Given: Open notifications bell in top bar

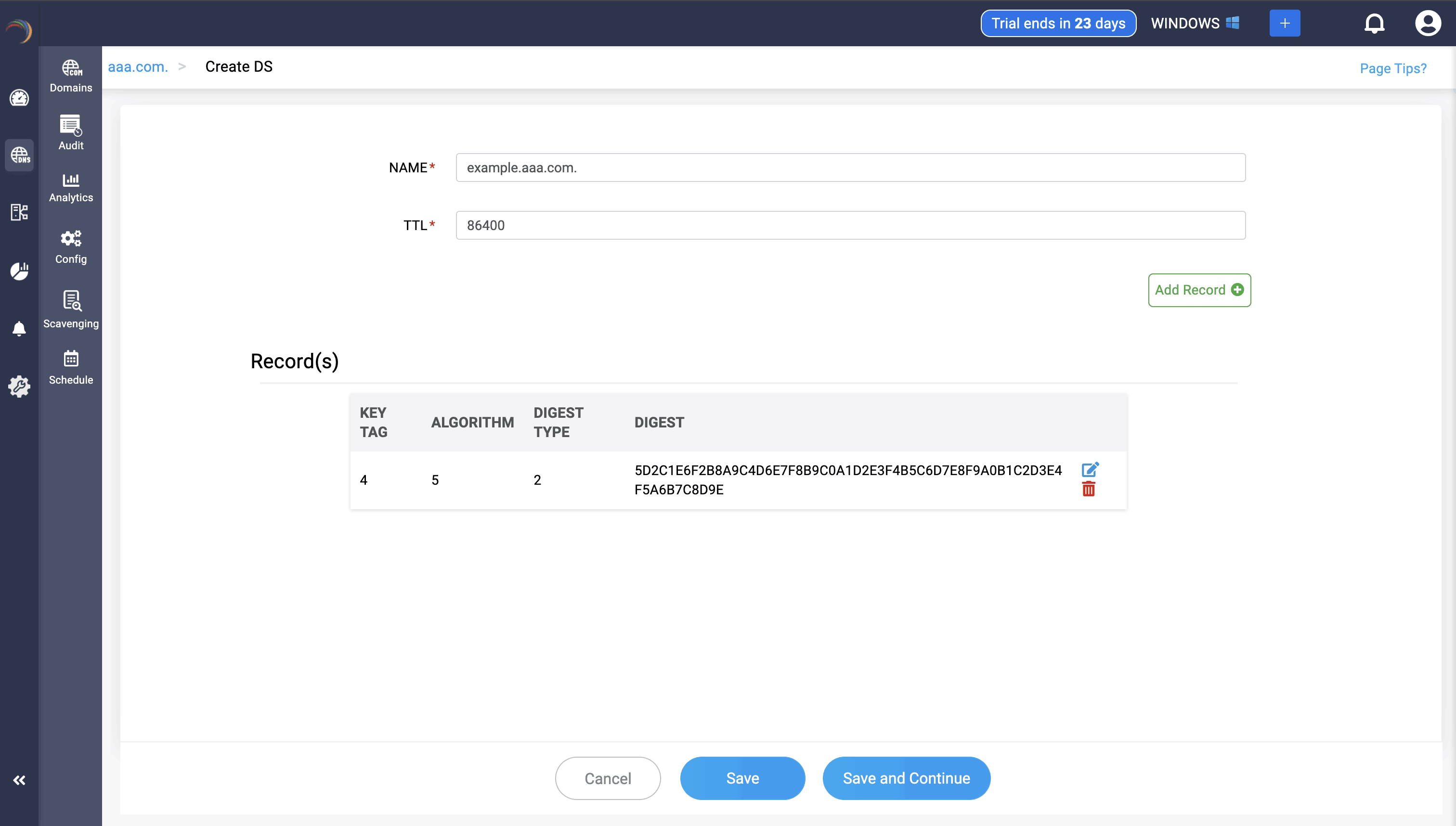Looking at the screenshot, I should click(x=1374, y=23).
